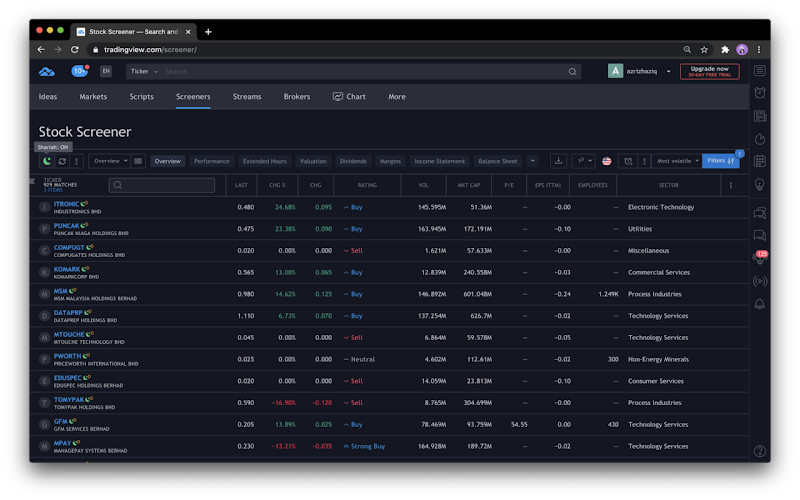Image resolution: width=800 pixels, height=500 pixels.
Task: Switch to the Extended Hours tab
Action: point(264,161)
